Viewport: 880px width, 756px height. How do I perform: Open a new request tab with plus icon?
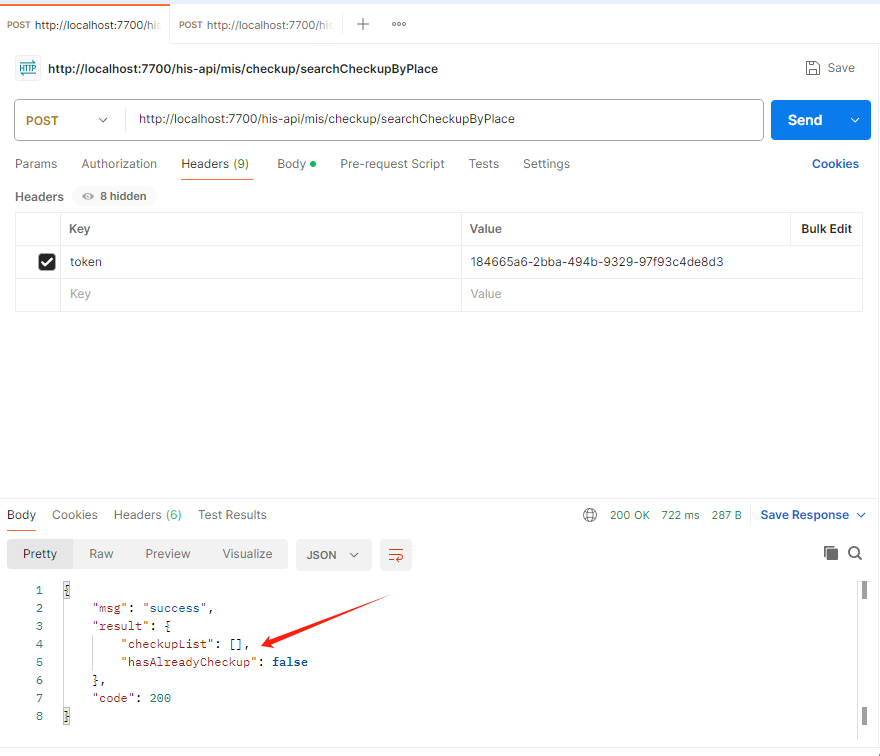tap(363, 24)
